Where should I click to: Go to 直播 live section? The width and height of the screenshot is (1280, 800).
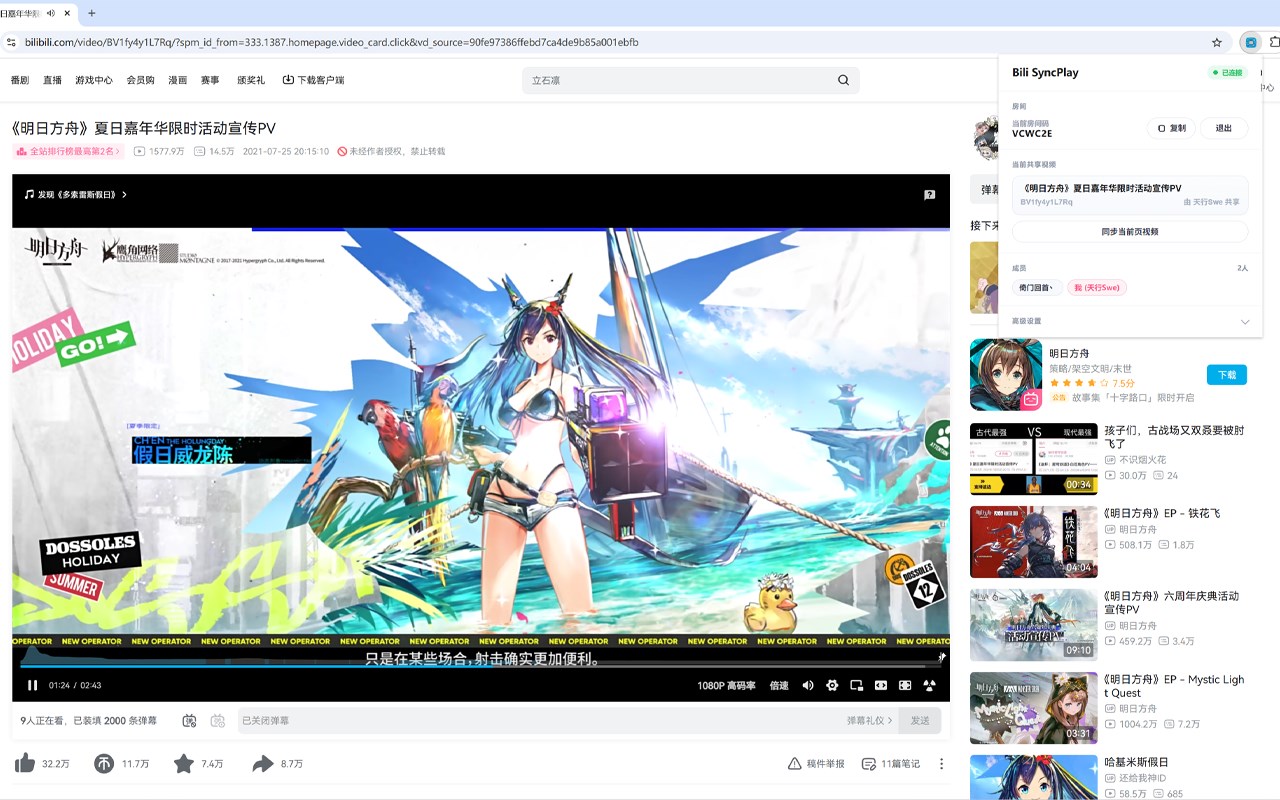[x=52, y=80]
